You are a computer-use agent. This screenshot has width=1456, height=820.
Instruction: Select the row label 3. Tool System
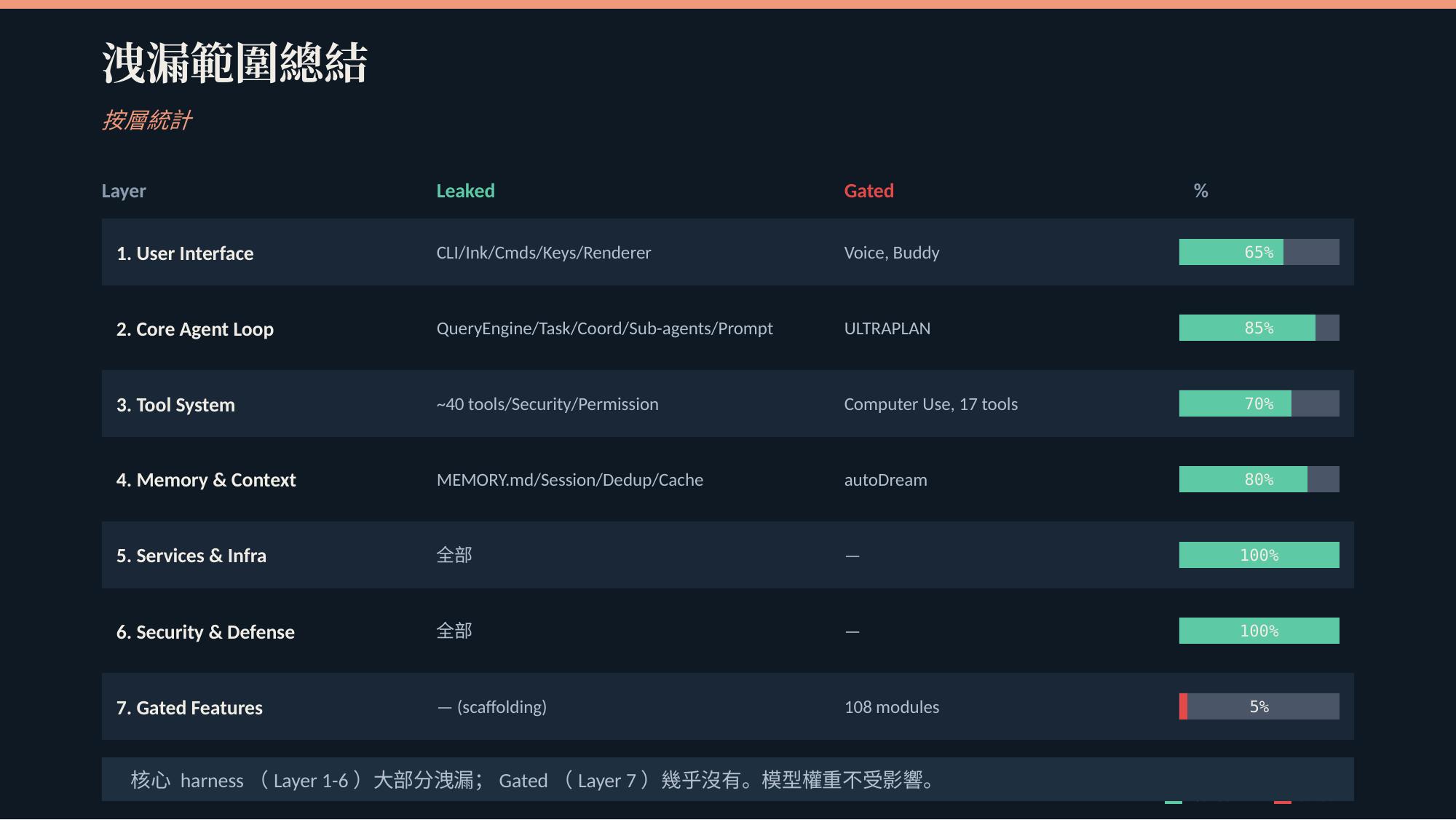[175, 405]
